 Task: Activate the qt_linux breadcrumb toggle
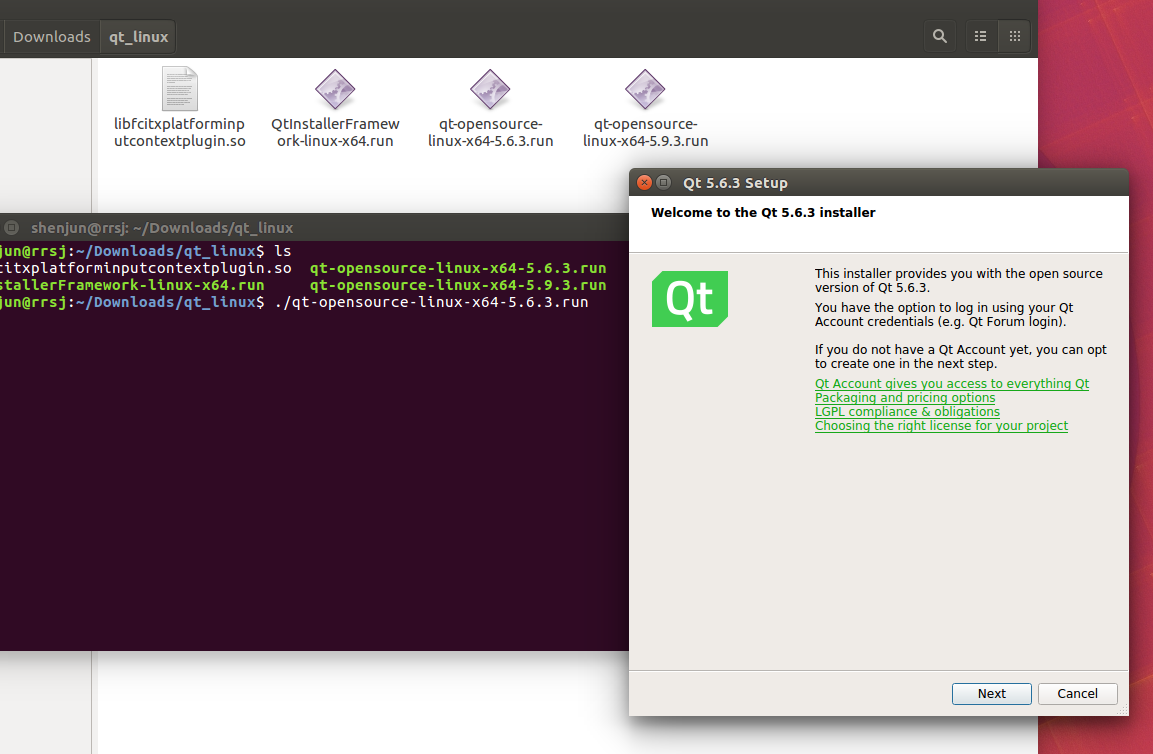coord(137,36)
